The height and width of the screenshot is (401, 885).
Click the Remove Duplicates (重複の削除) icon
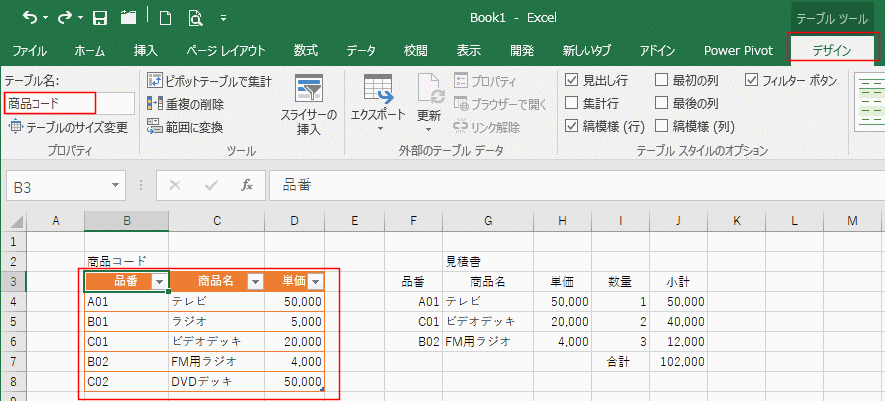pos(155,104)
